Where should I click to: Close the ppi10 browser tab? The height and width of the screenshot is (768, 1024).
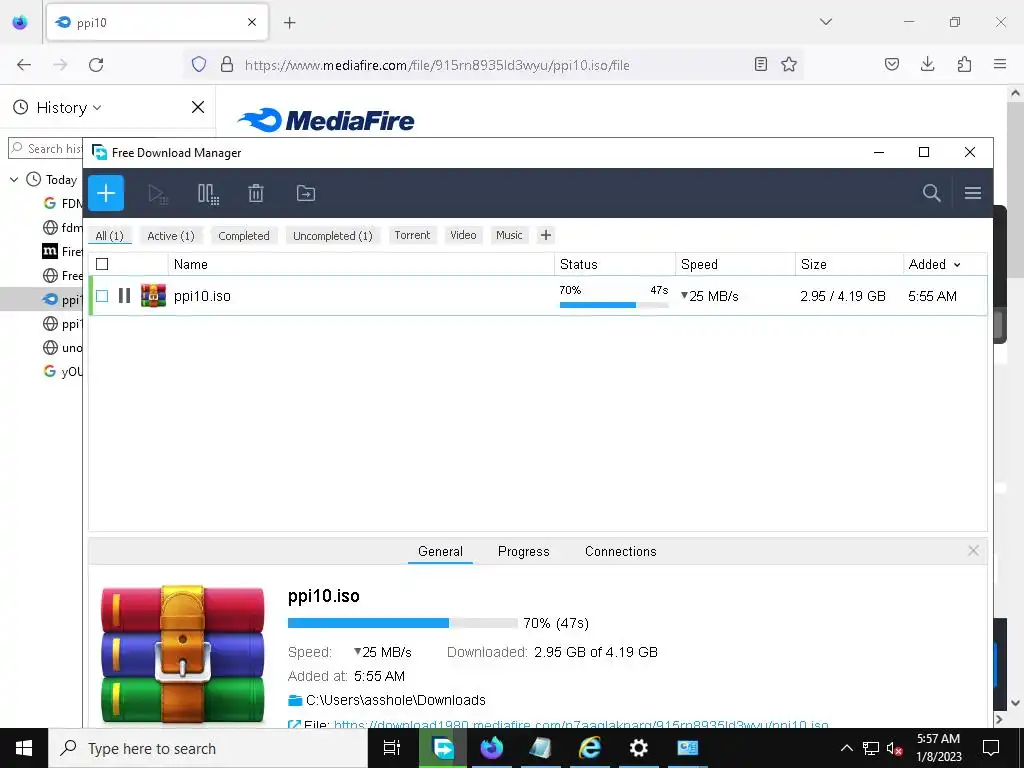(252, 22)
